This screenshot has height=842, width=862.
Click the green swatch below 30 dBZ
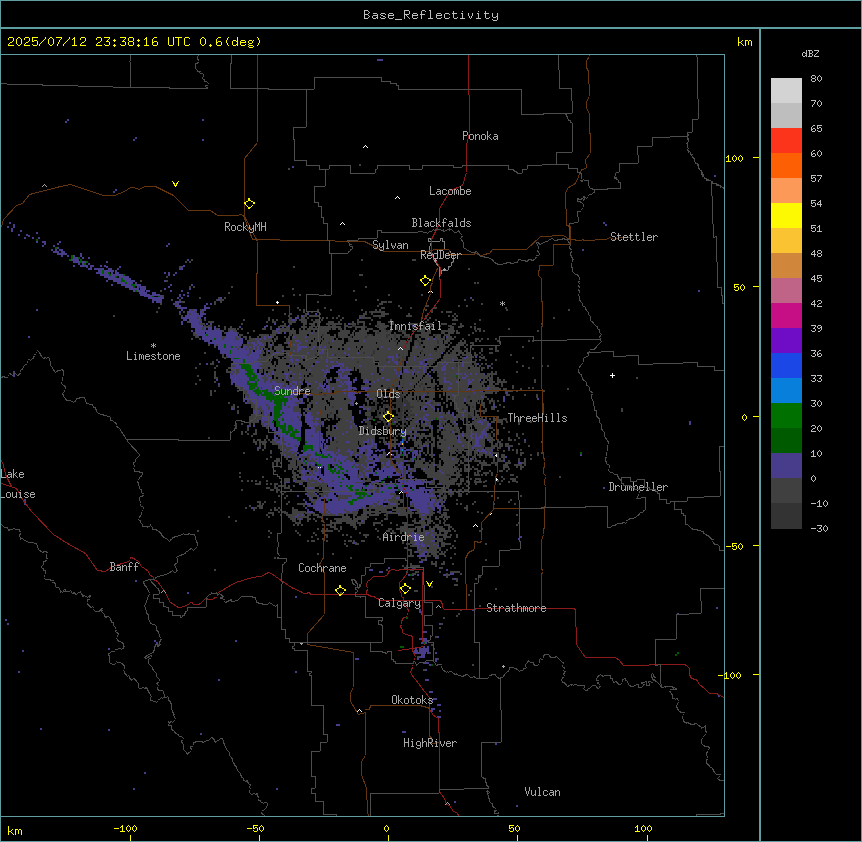(786, 416)
